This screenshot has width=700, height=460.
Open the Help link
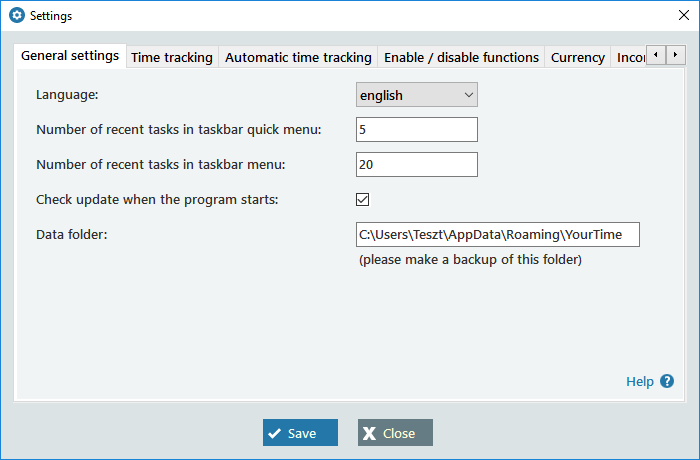[639, 381]
